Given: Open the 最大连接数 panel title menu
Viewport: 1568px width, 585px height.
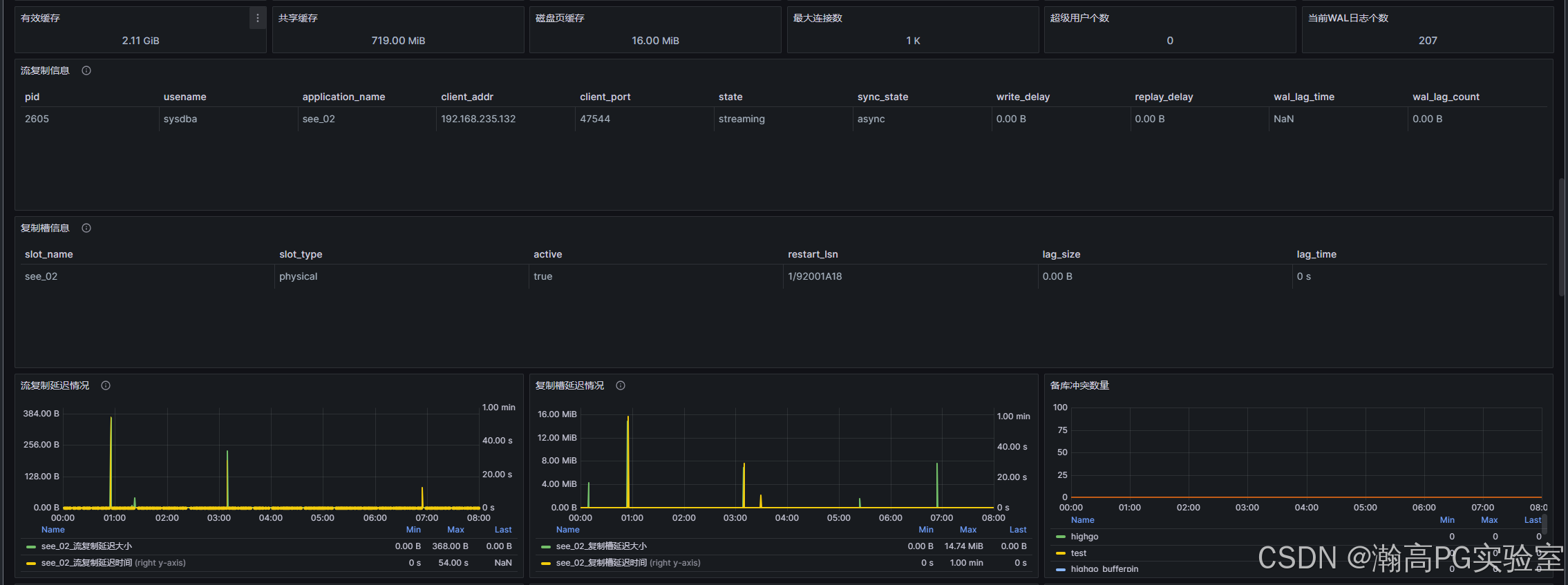Looking at the screenshot, I should point(818,18).
